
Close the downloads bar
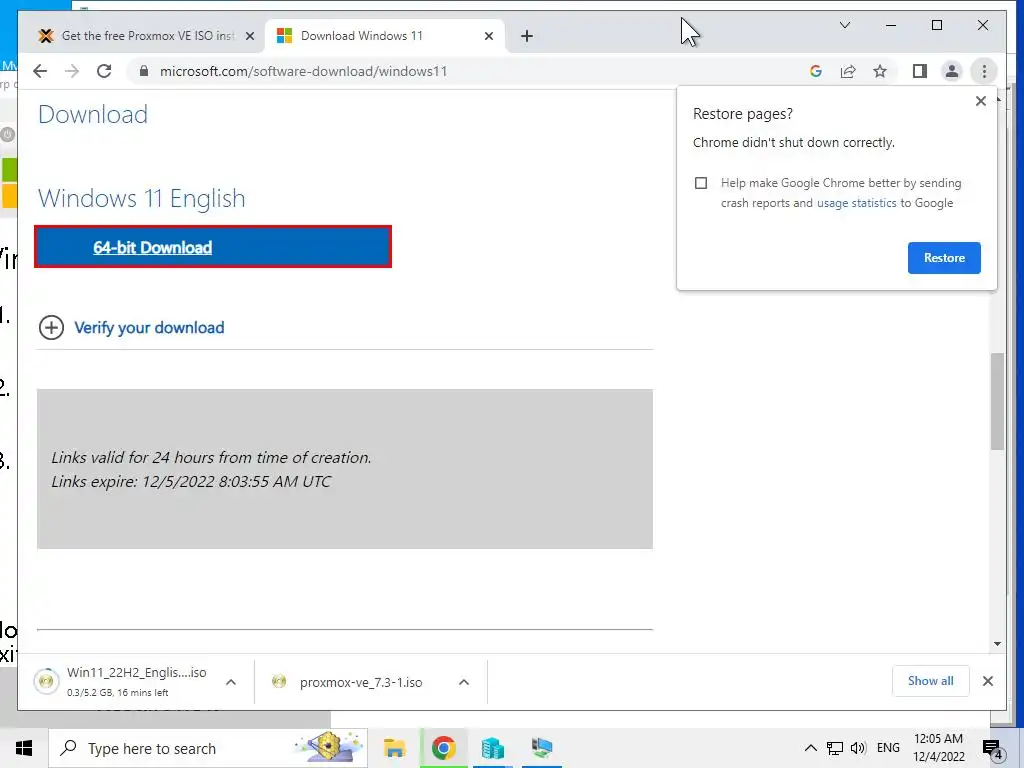point(987,681)
